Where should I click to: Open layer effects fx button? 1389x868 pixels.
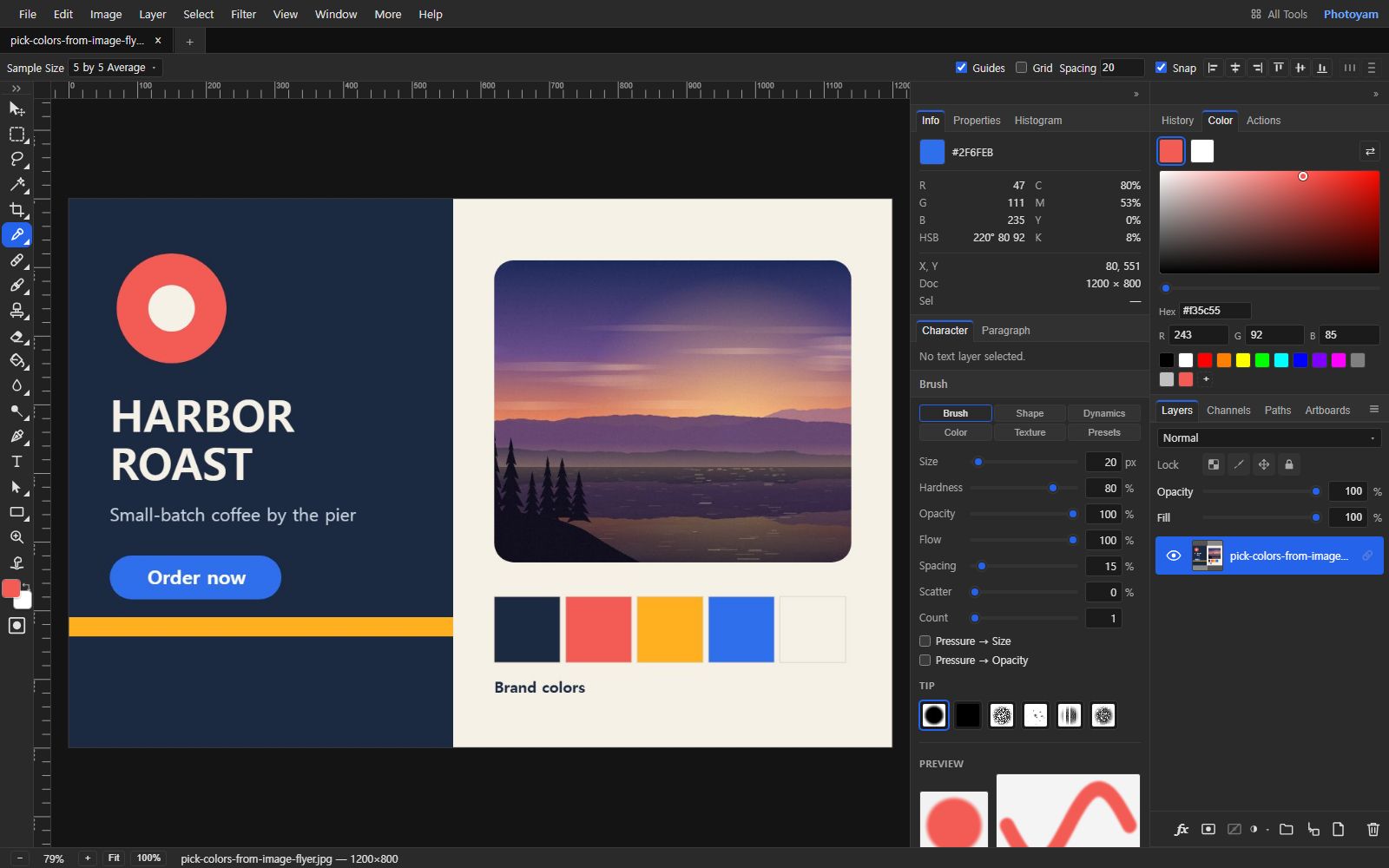[x=1182, y=829]
